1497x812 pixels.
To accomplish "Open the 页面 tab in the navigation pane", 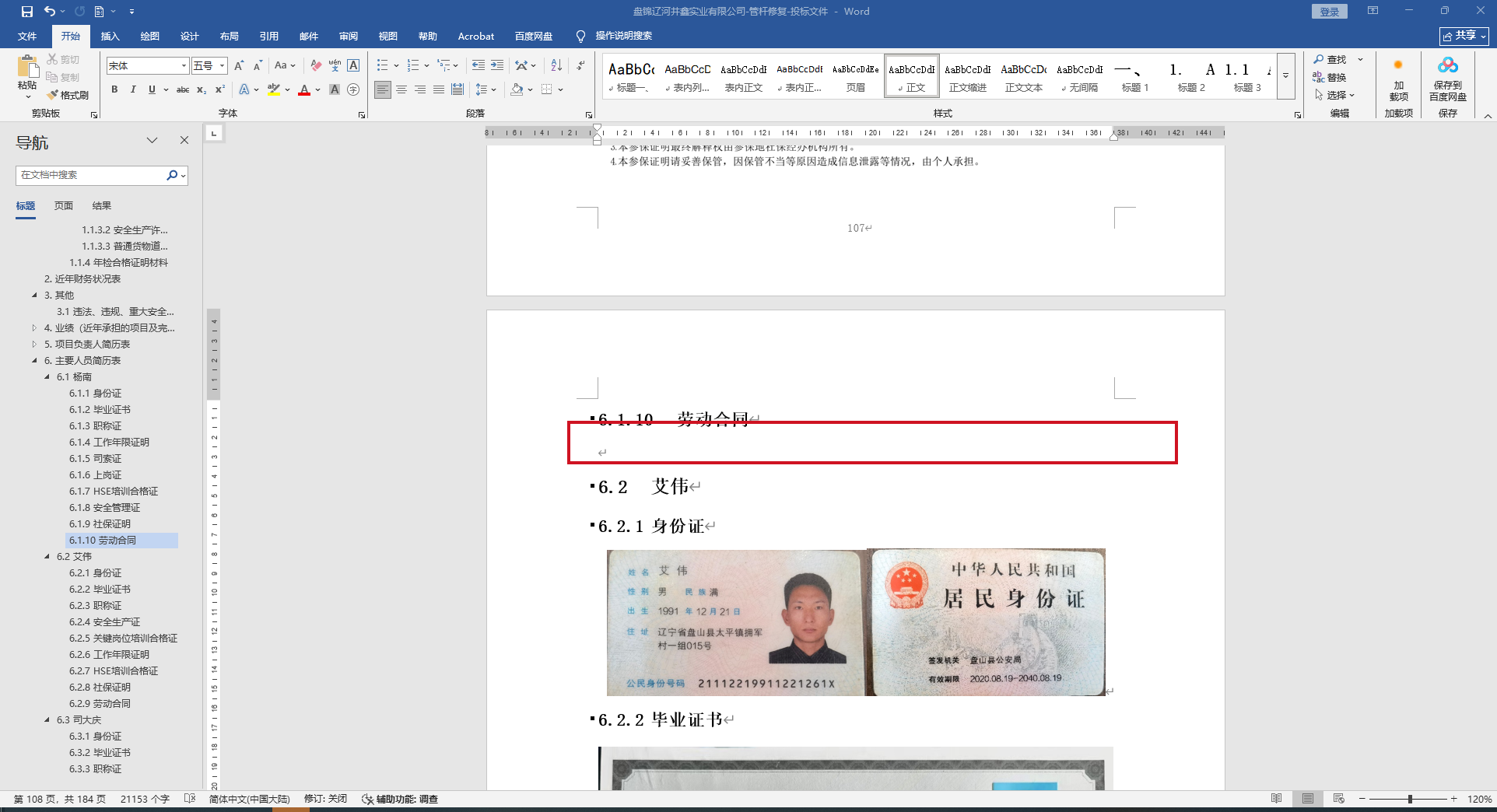I will tap(64, 206).
